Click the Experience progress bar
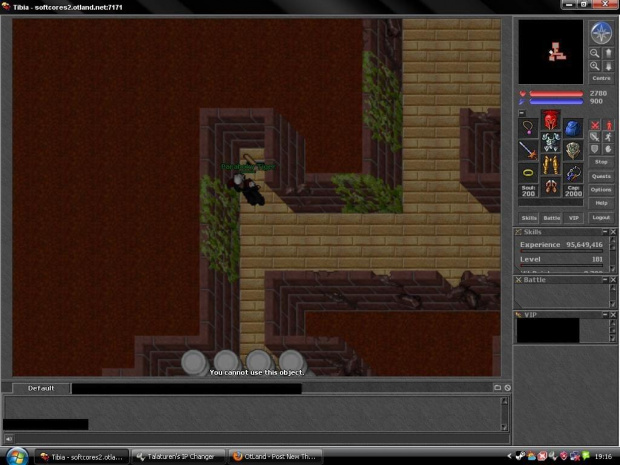 tap(561, 251)
